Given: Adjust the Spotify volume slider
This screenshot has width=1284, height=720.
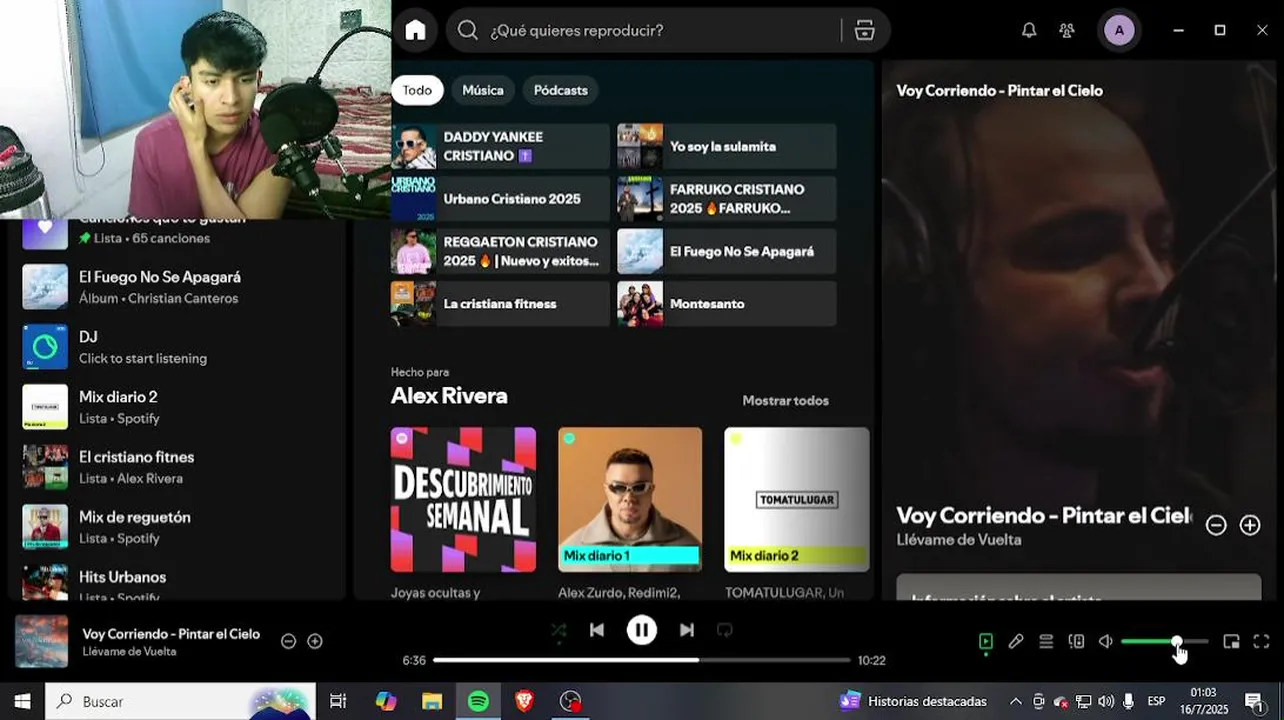Looking at the screenshot, I should click(1165, 641).
